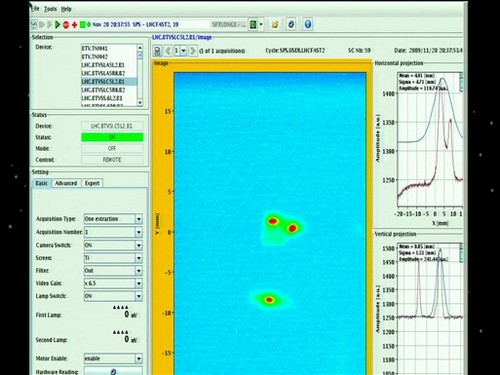Click the red stop icon in toolbar

pos(66,25)
